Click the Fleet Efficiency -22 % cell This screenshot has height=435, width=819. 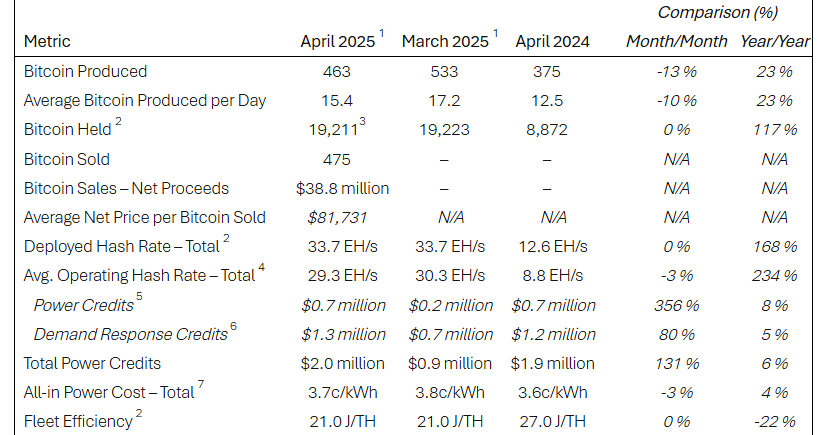[773, 421]
